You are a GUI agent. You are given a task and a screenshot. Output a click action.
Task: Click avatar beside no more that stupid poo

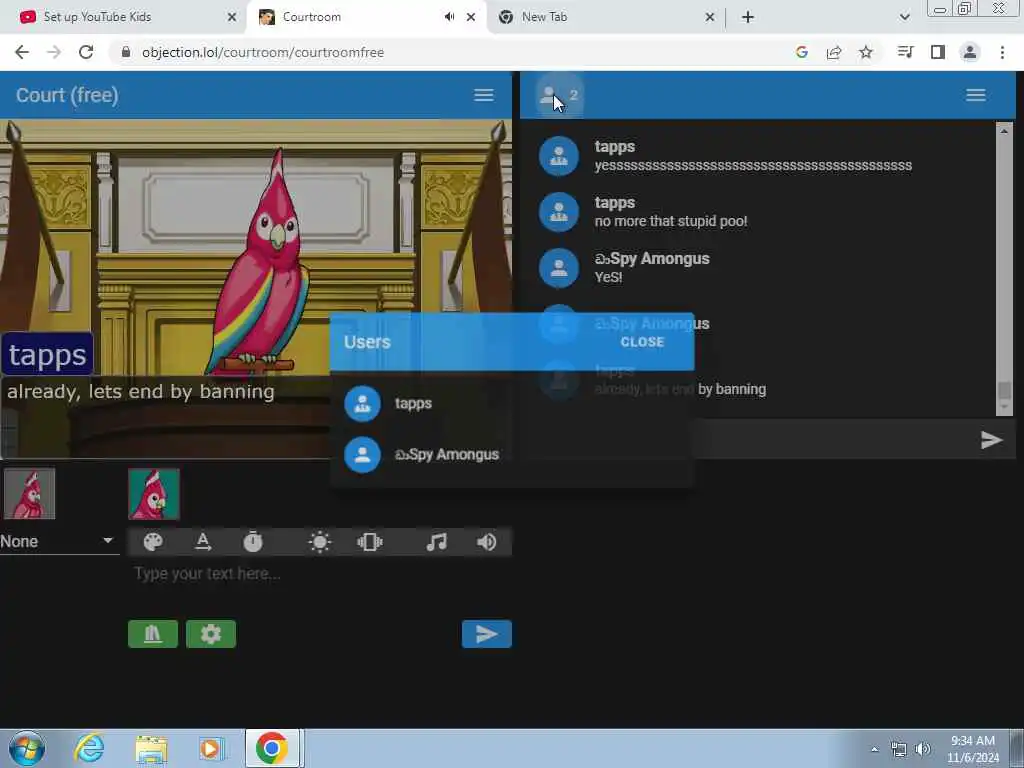click(559, 212)
